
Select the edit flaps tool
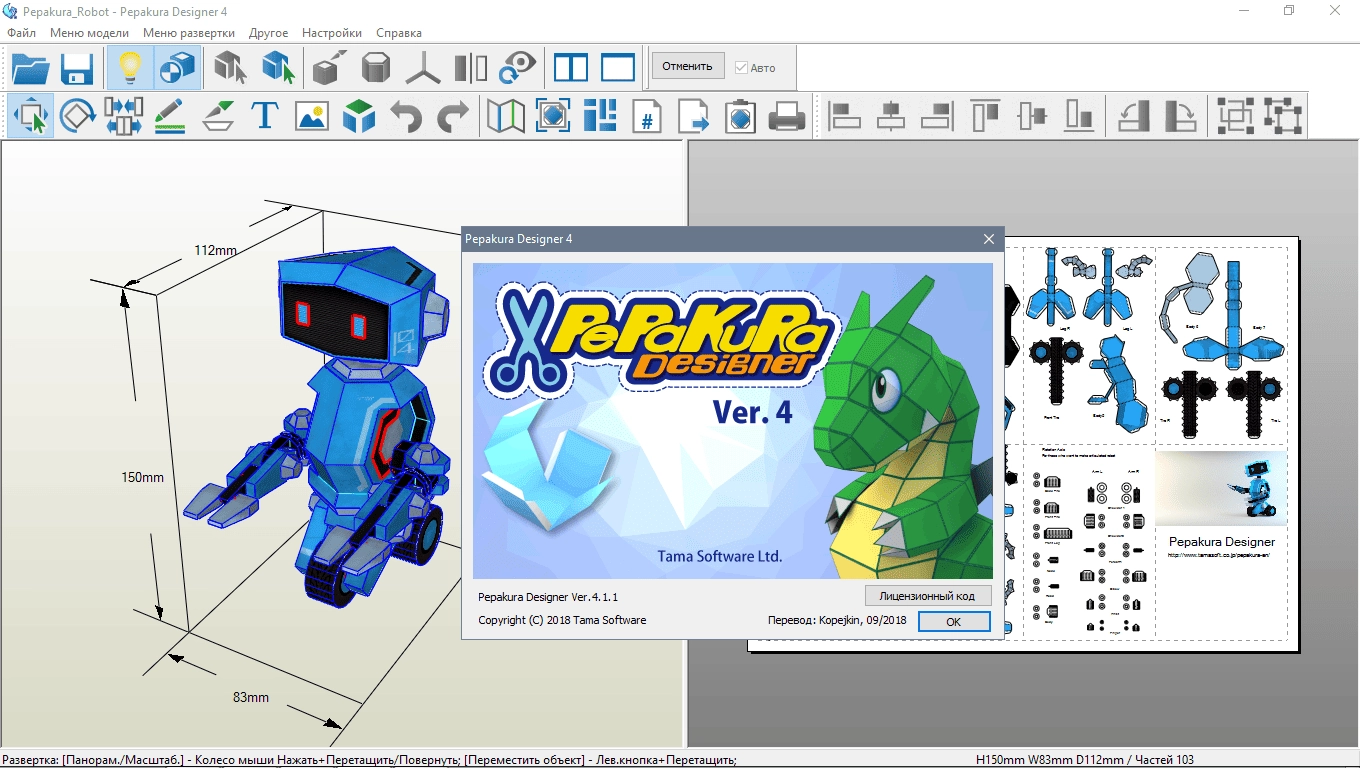[x=218, y=116]
